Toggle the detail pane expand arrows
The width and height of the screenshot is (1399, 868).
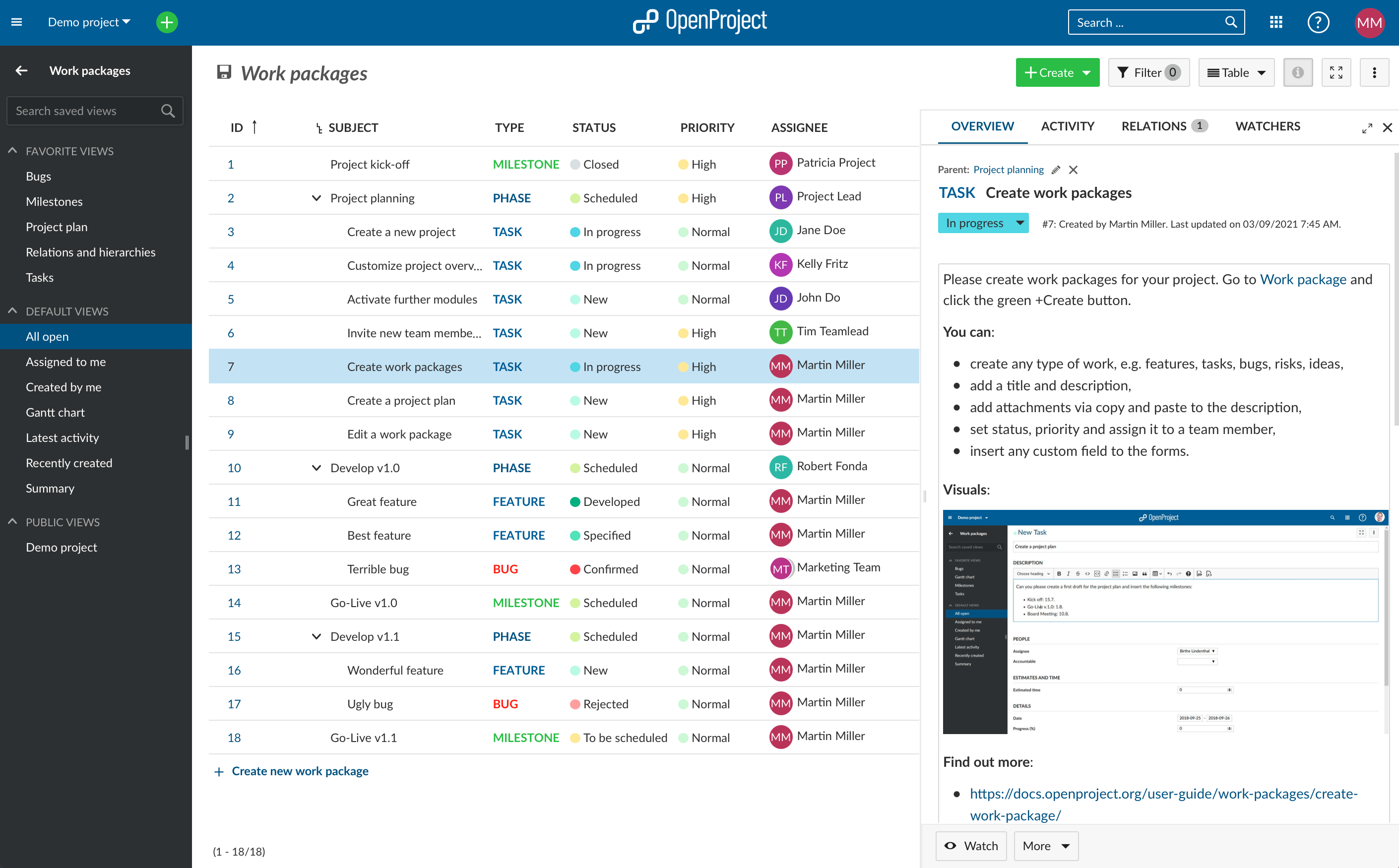pyautogui.click(x=1367, y=128)
